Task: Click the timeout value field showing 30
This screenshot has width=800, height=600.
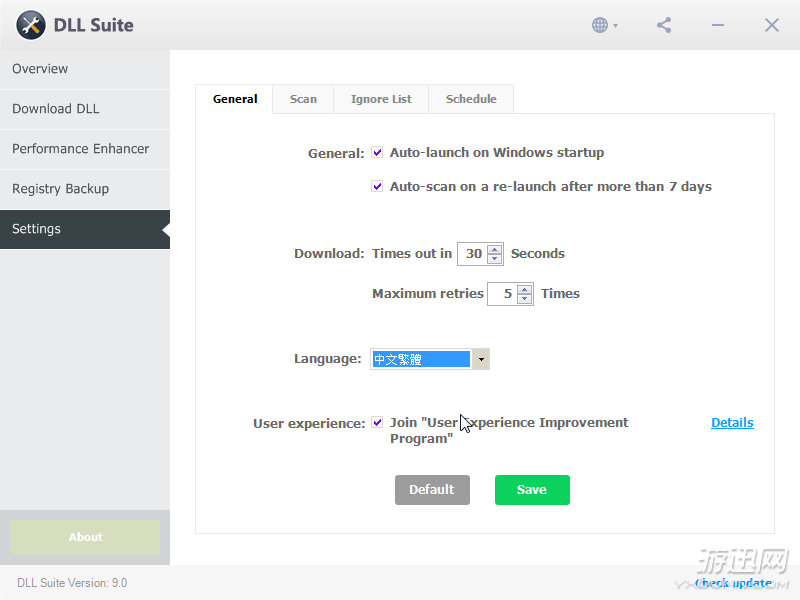Action: pos(473,254)
